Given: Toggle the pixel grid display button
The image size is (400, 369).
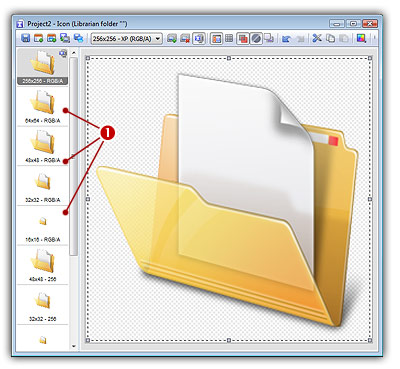Looking at the screenshot, I should (229, 38).
